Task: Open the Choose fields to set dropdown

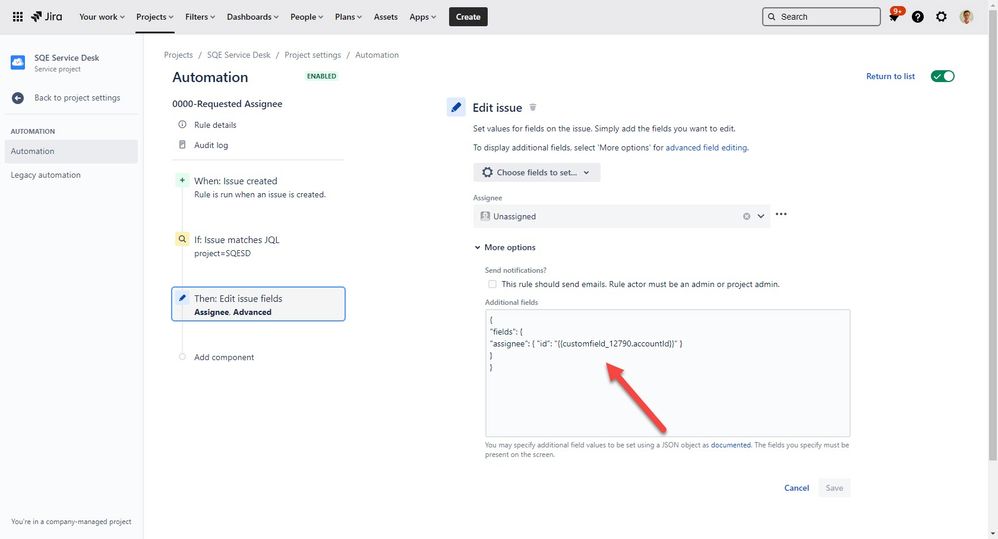Action: click(537, 172)
